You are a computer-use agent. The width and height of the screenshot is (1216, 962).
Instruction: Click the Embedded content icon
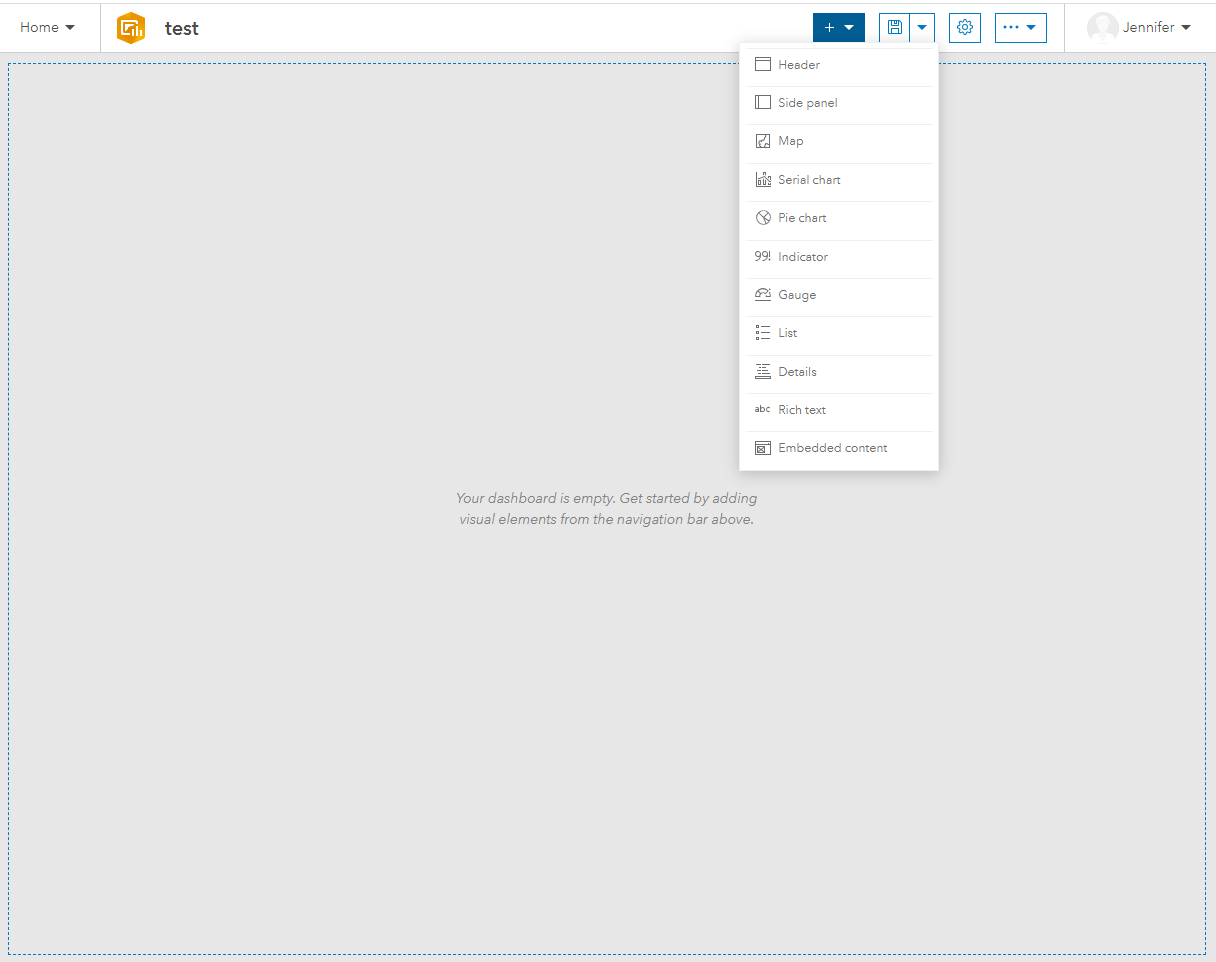click(x=763, y=447)
